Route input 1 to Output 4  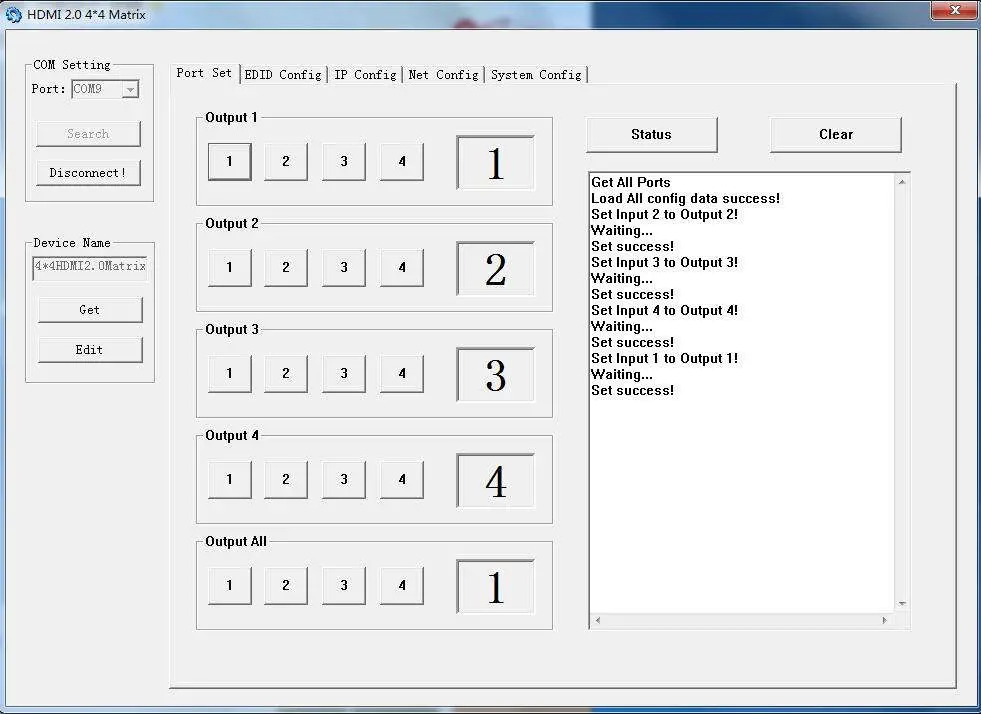230,480
